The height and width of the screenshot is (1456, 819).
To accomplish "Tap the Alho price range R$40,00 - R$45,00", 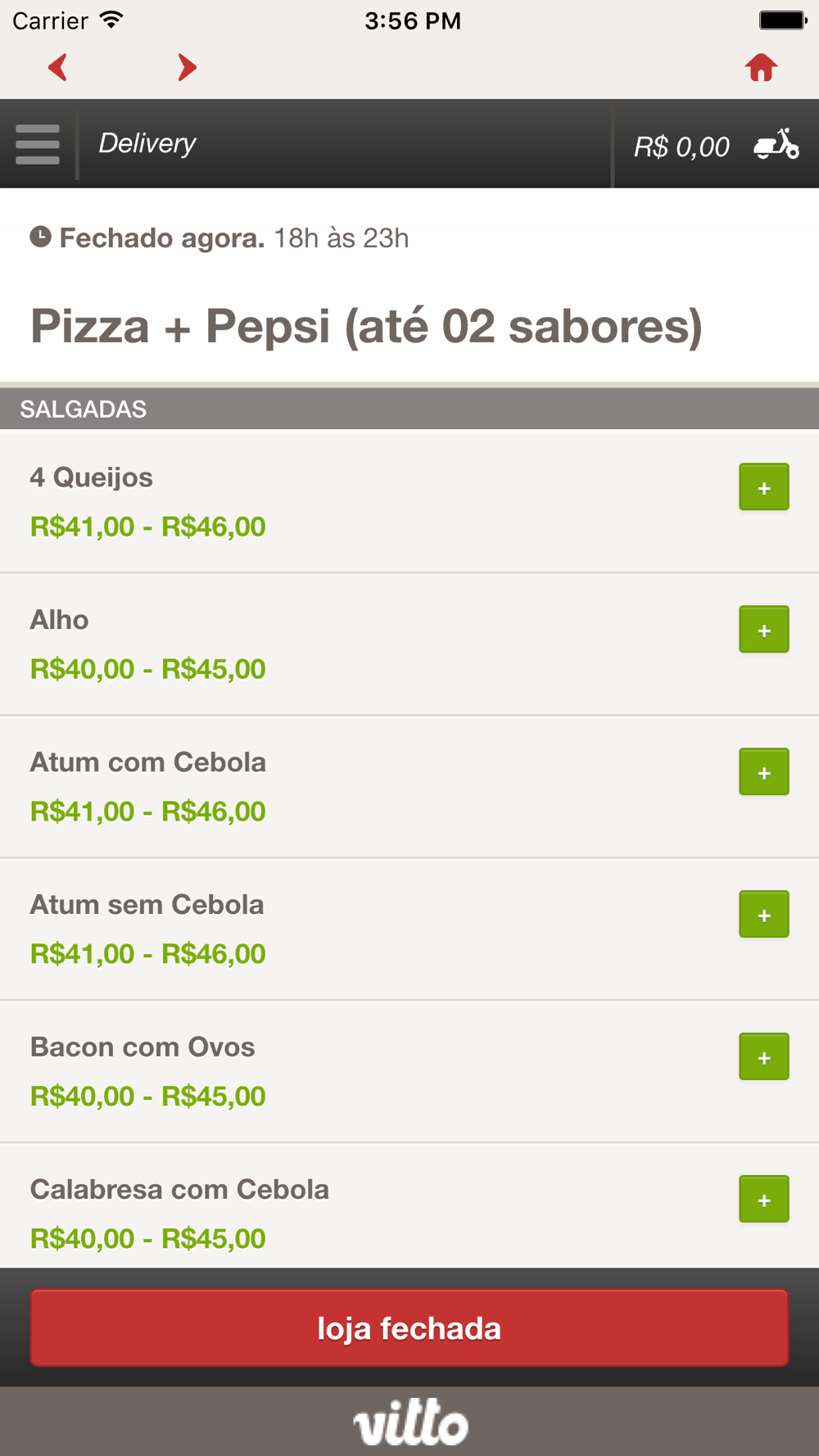I will pyautogui.click(x=148, y=669).
